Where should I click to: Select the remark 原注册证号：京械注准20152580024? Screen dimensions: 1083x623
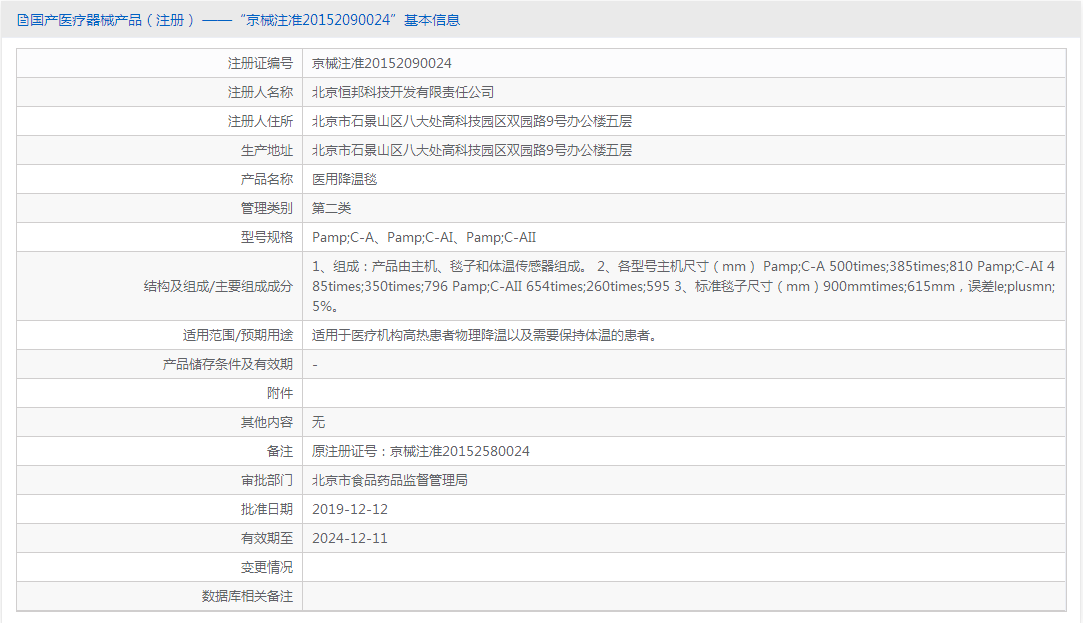[421, 452]
